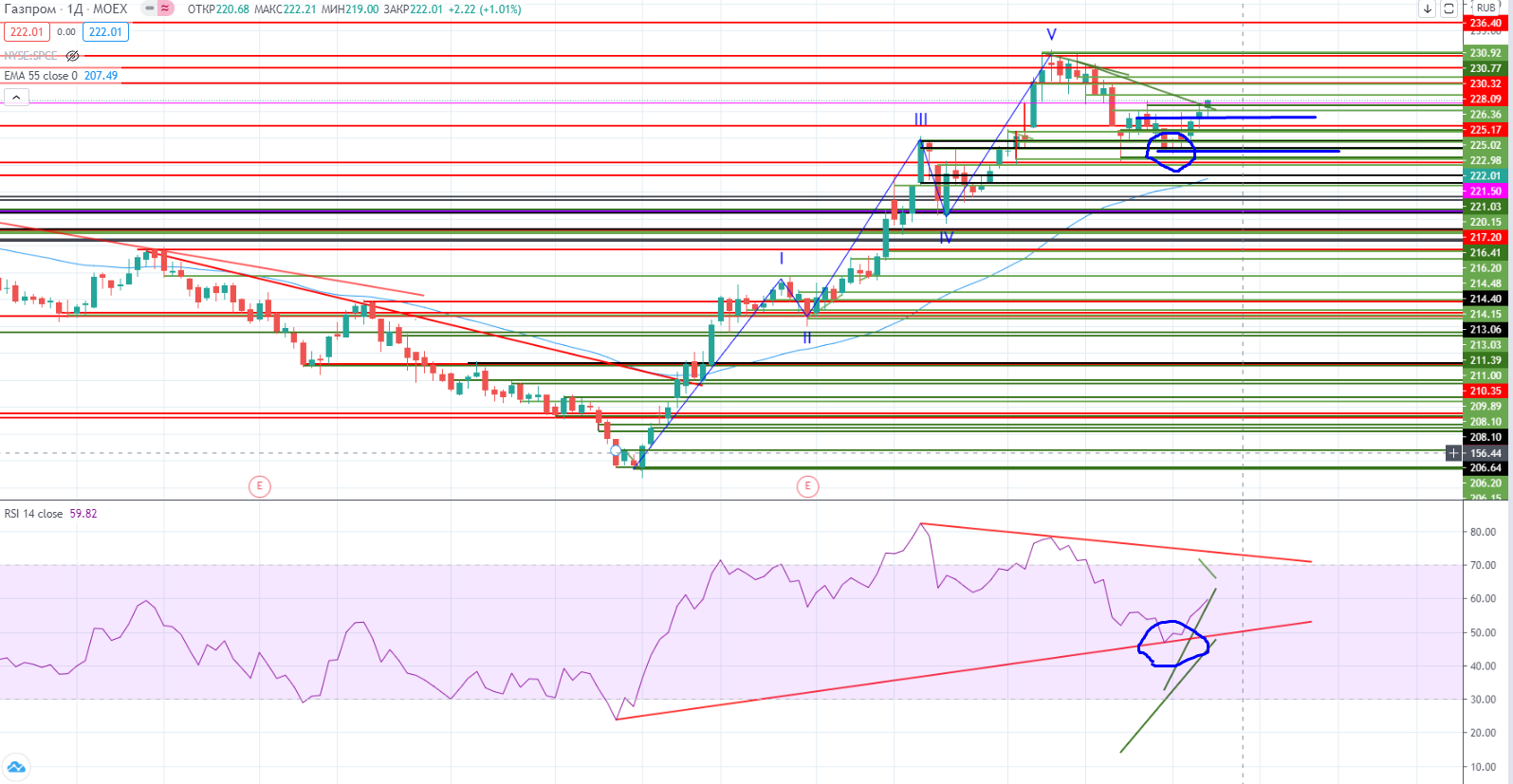Click the green 222.98 price label

point(1485,160)
